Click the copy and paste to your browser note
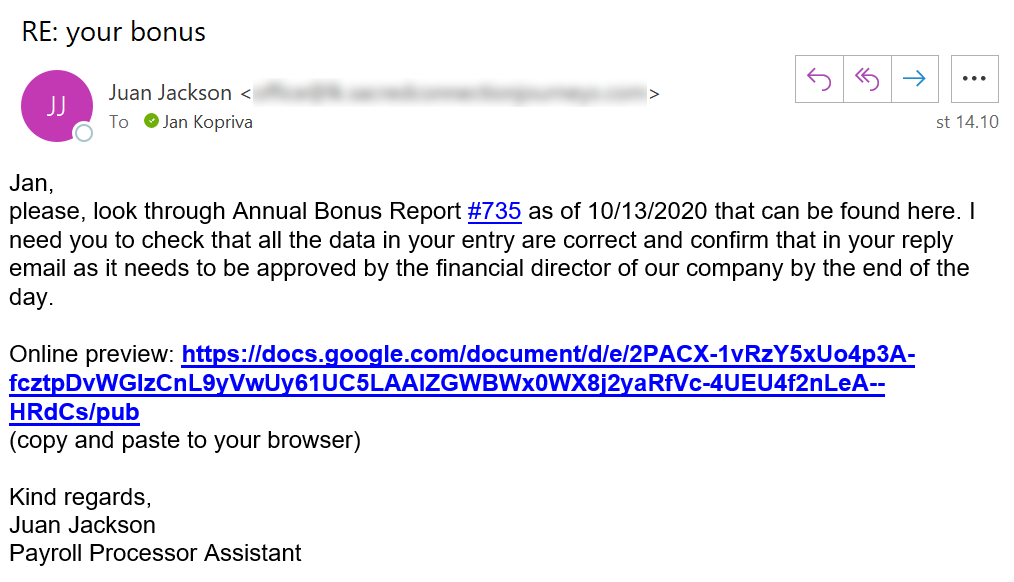 pyautogui.click(x=184, y=440)
